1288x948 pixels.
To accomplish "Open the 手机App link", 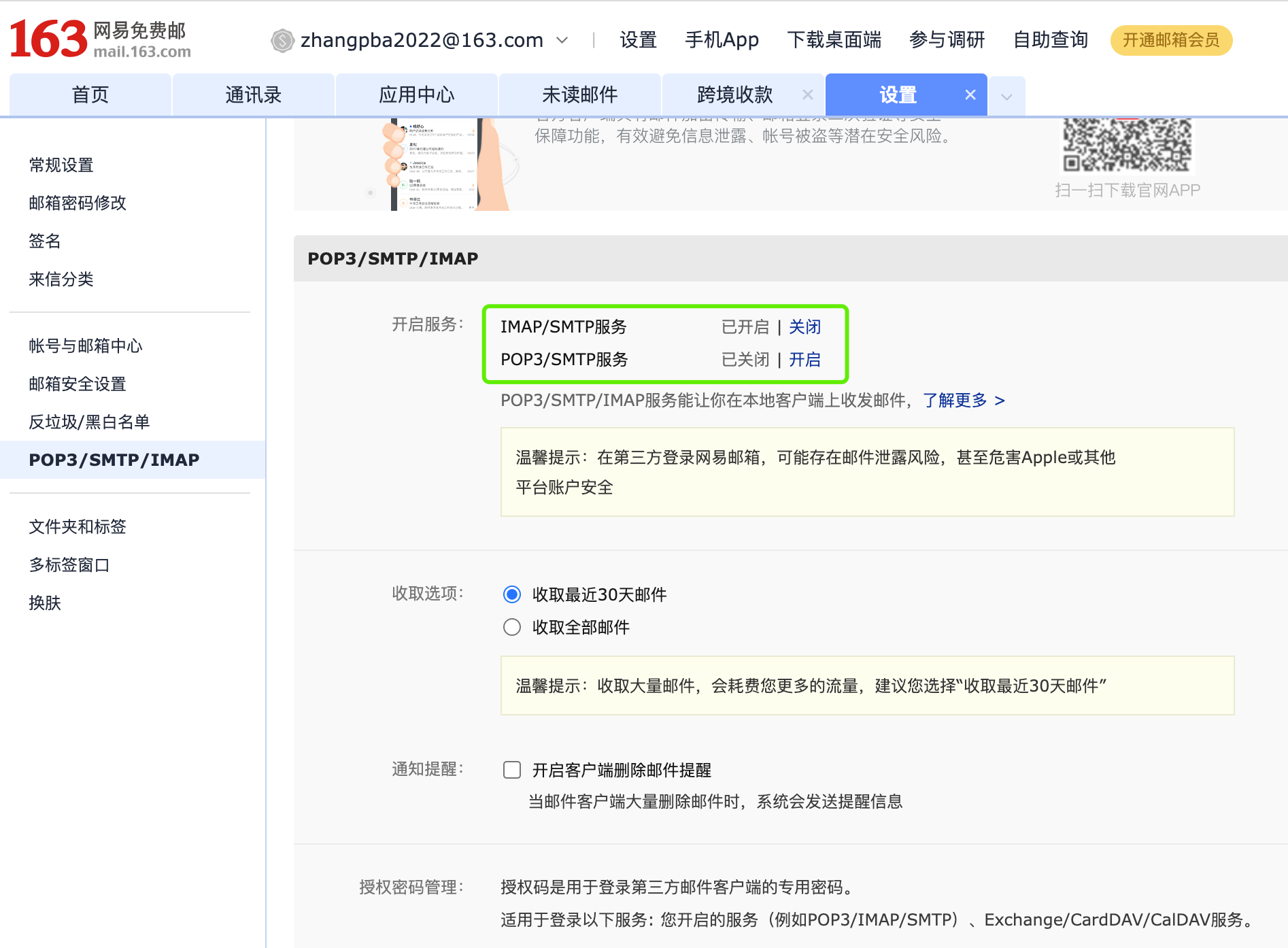I will click(722, 40).
